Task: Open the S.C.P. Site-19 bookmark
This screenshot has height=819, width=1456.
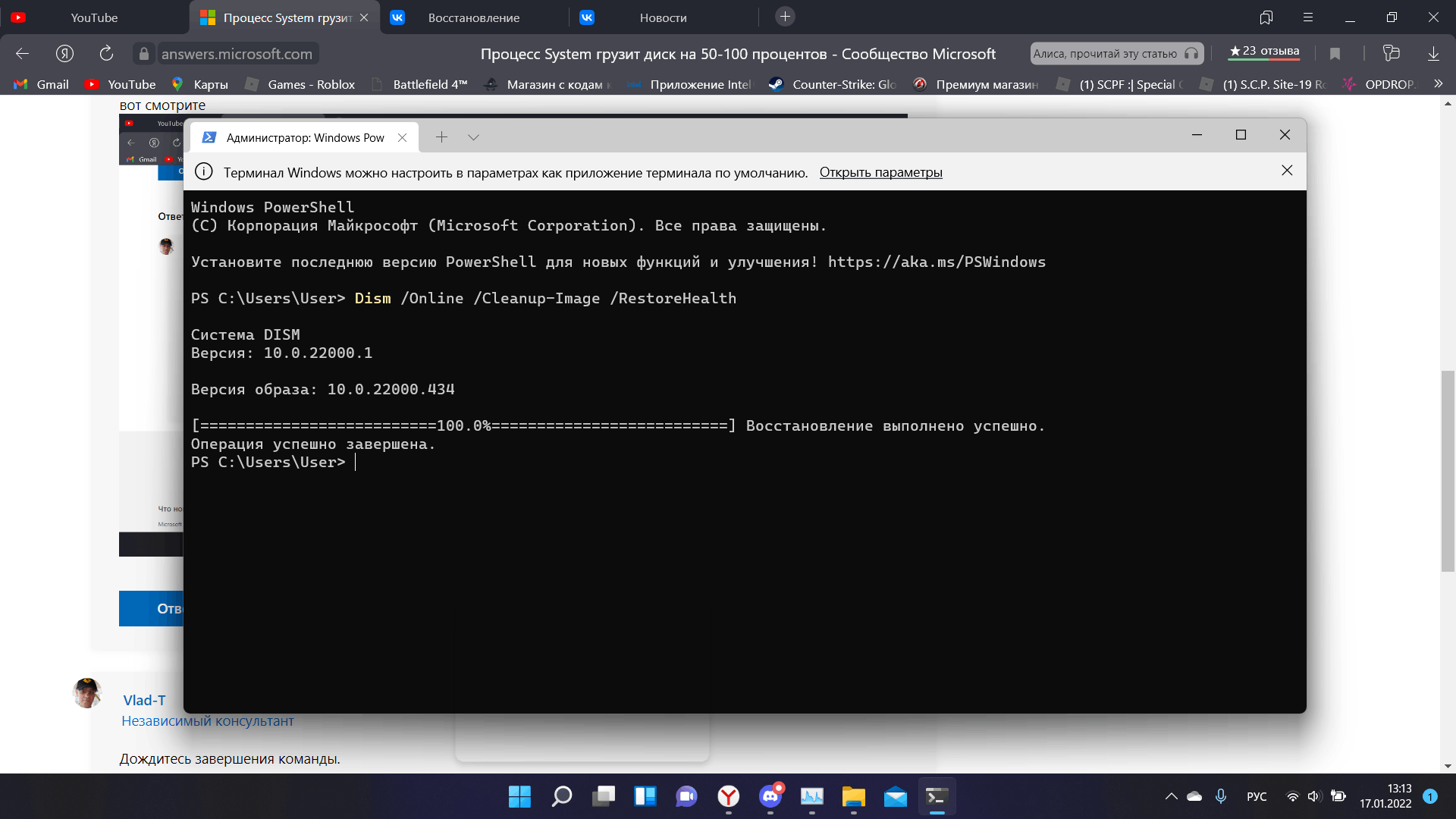Action: (1263, 84)
